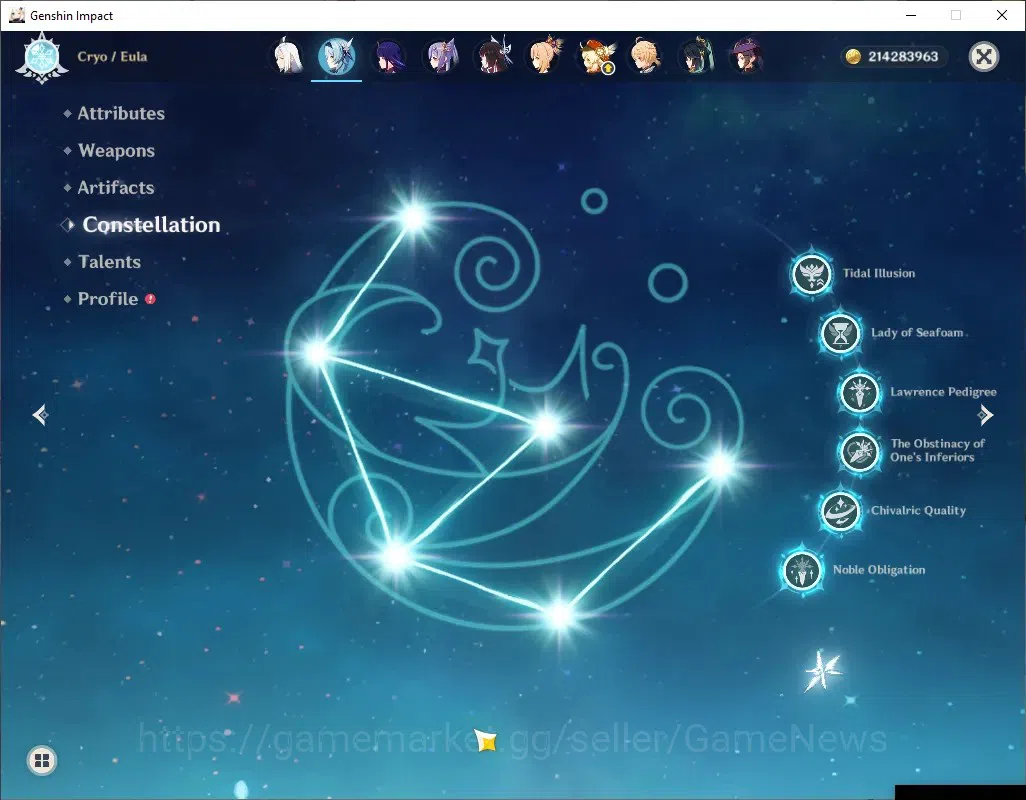Click the Cryo element emblem
1026x800 pixels.
pos(42,58)
